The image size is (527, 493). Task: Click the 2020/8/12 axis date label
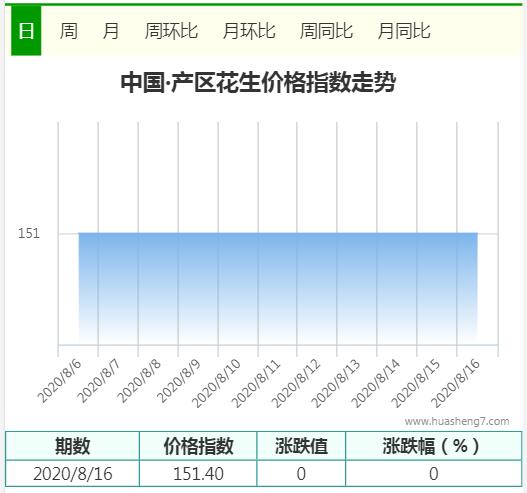pos(296,383)
